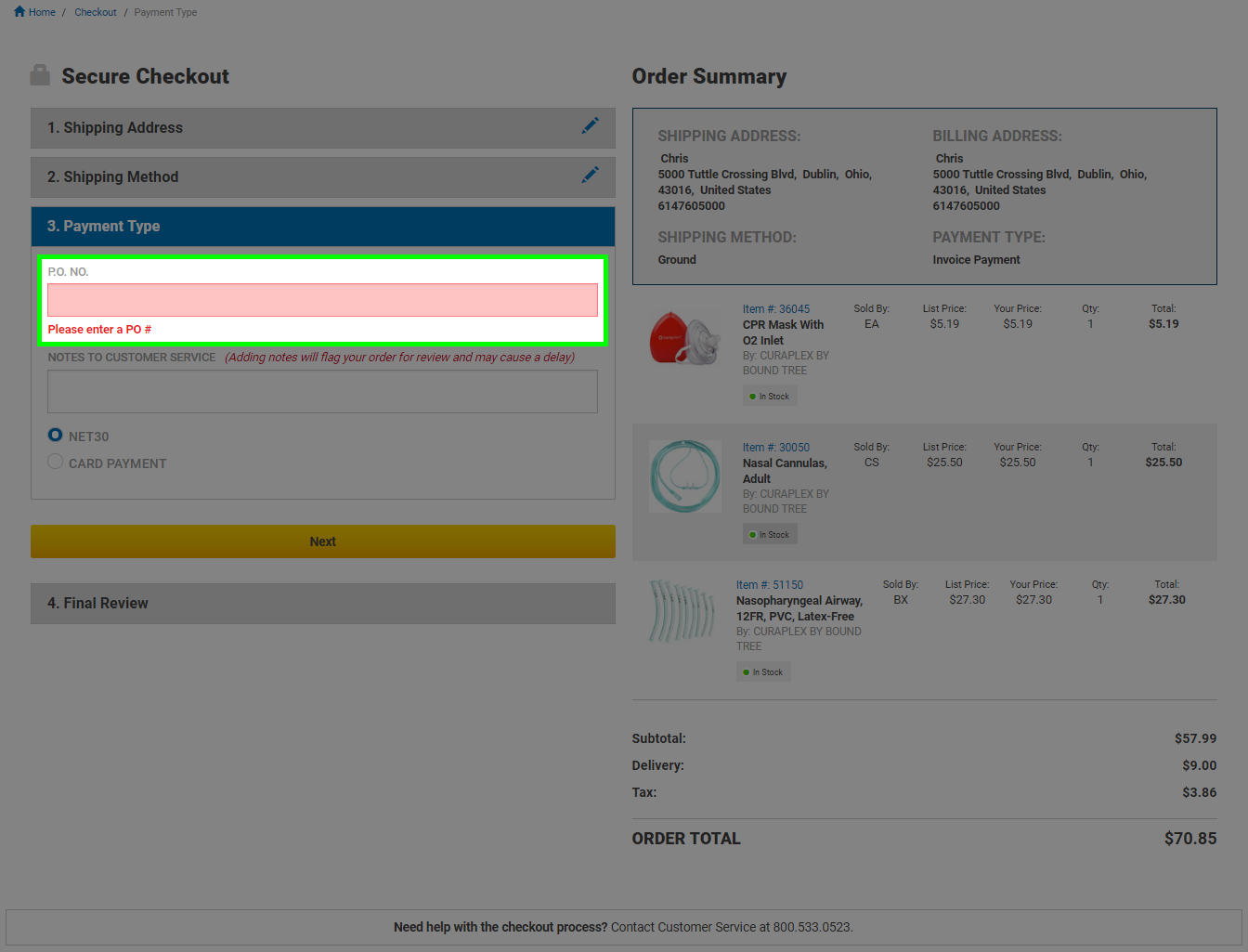Expand step 1 Shipping Address section
This screenshot has width=1248, height=952.
click(323, 128)
